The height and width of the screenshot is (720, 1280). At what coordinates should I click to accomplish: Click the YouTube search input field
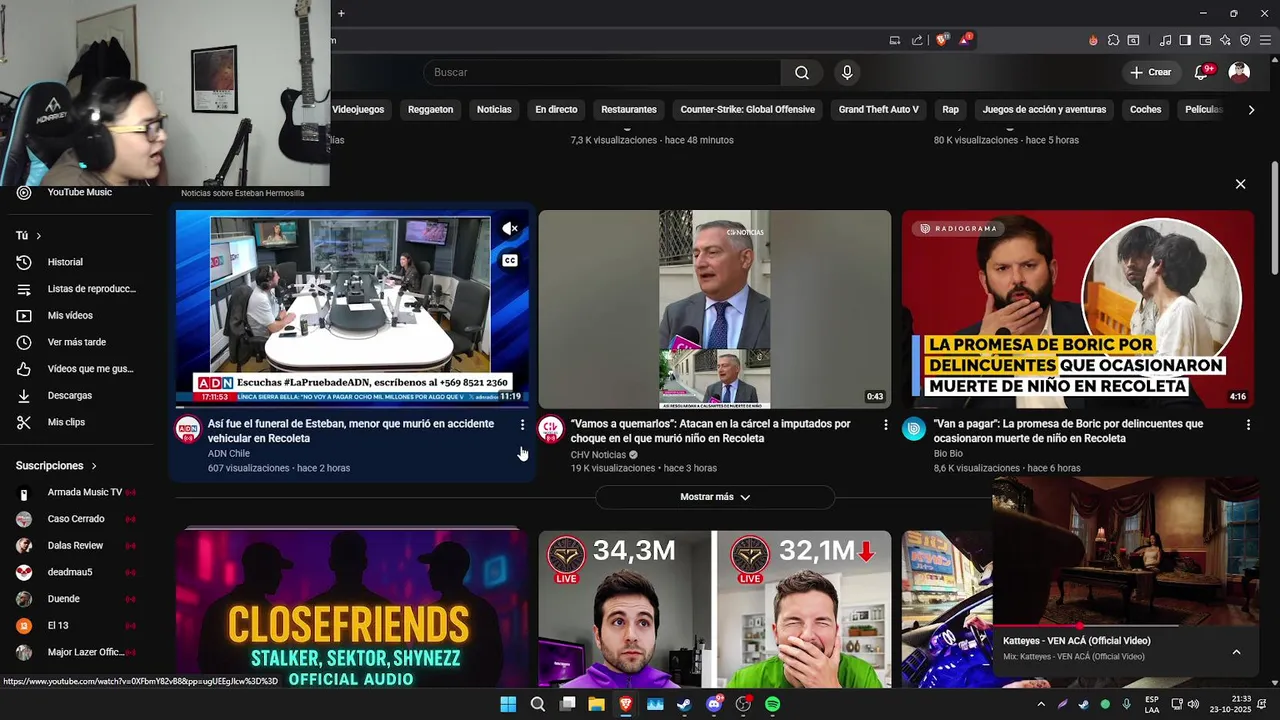(x=602, y=72)
